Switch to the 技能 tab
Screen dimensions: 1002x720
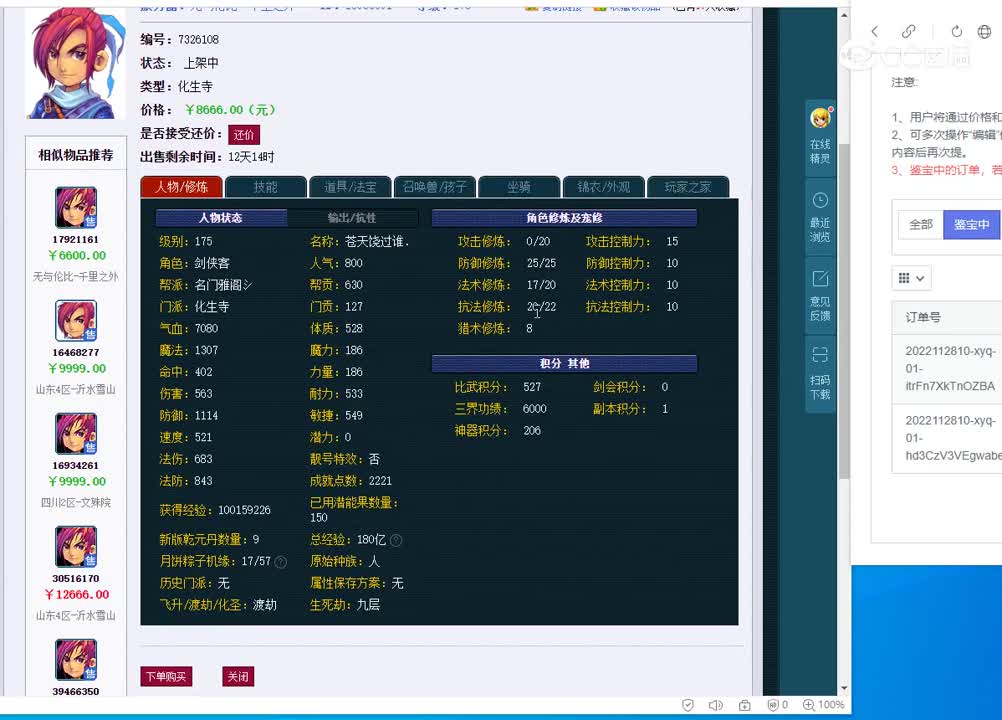(266, 187)
